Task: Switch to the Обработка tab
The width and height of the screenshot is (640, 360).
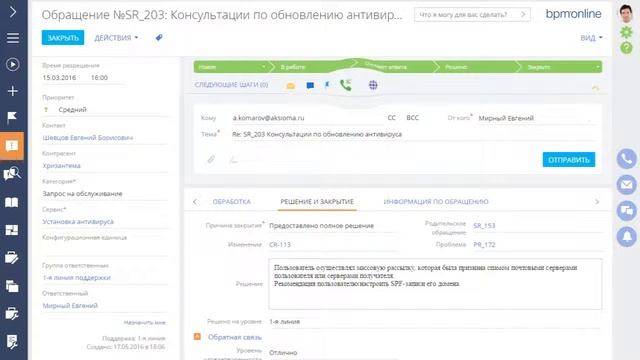Action: point(231,202)
